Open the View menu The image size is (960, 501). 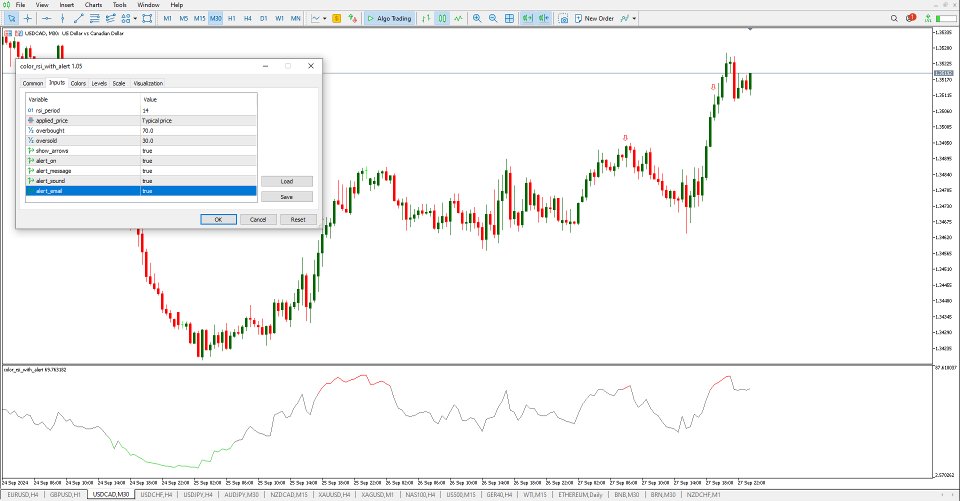coord(42,5)
